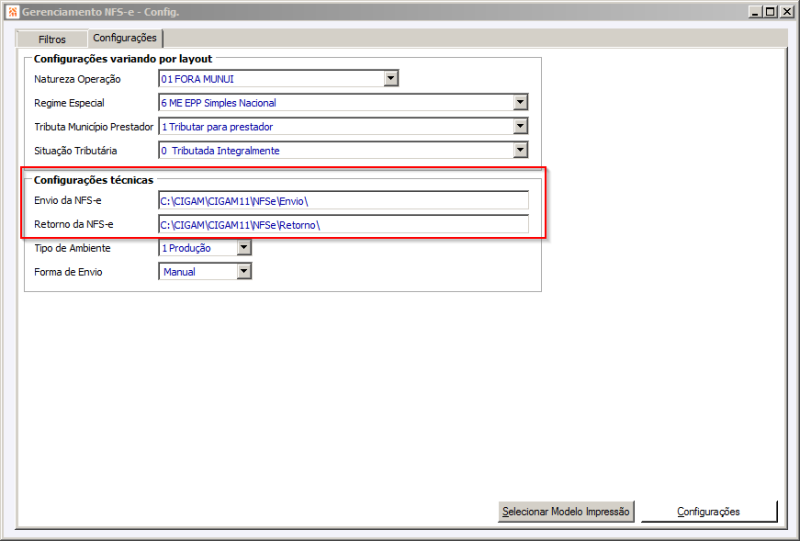Click the '1 Produção' value

[186, 249]
